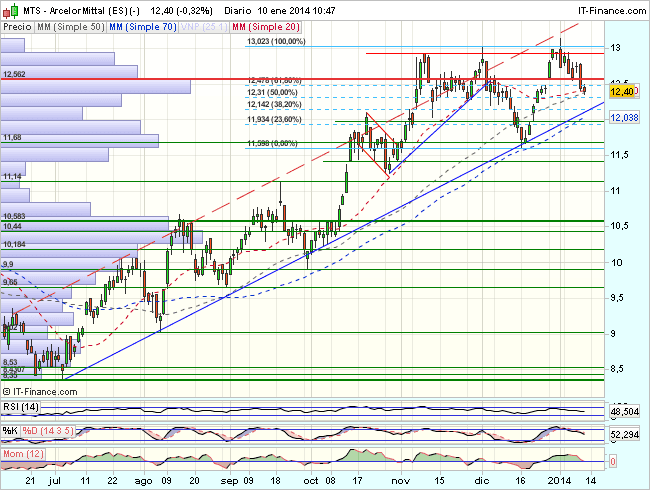Click the stochastic value 52,294
The height and width of the screenshot is (490, 650).
(x=625, y=435)
